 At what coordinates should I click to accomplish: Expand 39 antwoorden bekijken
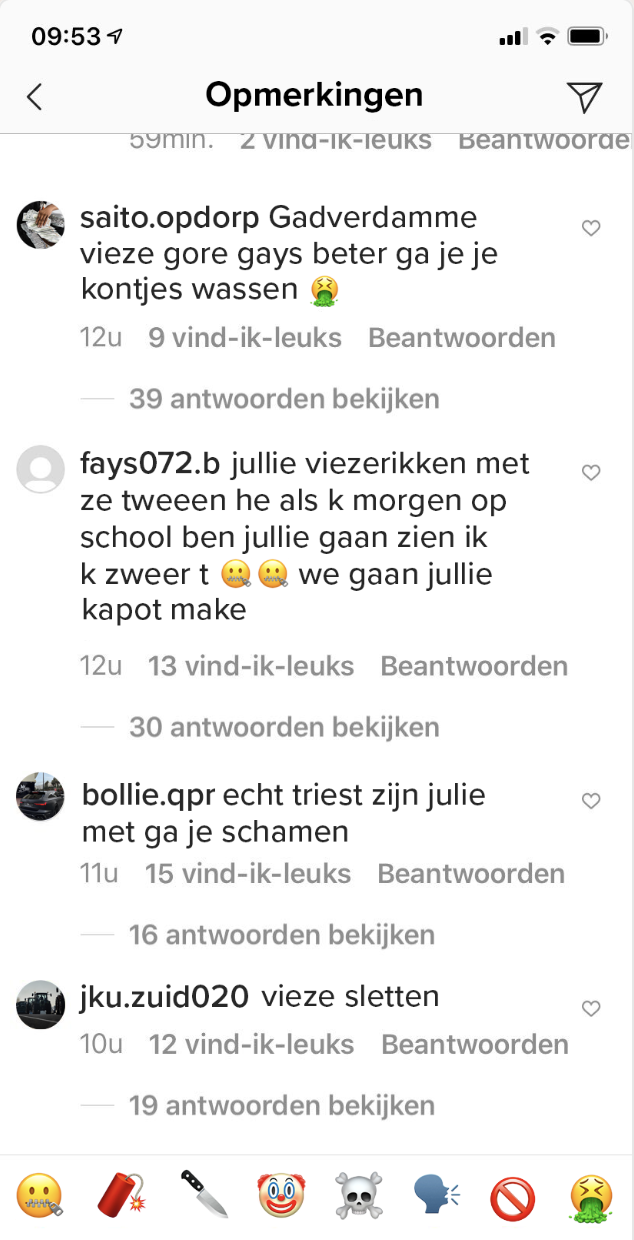[284, 399]
